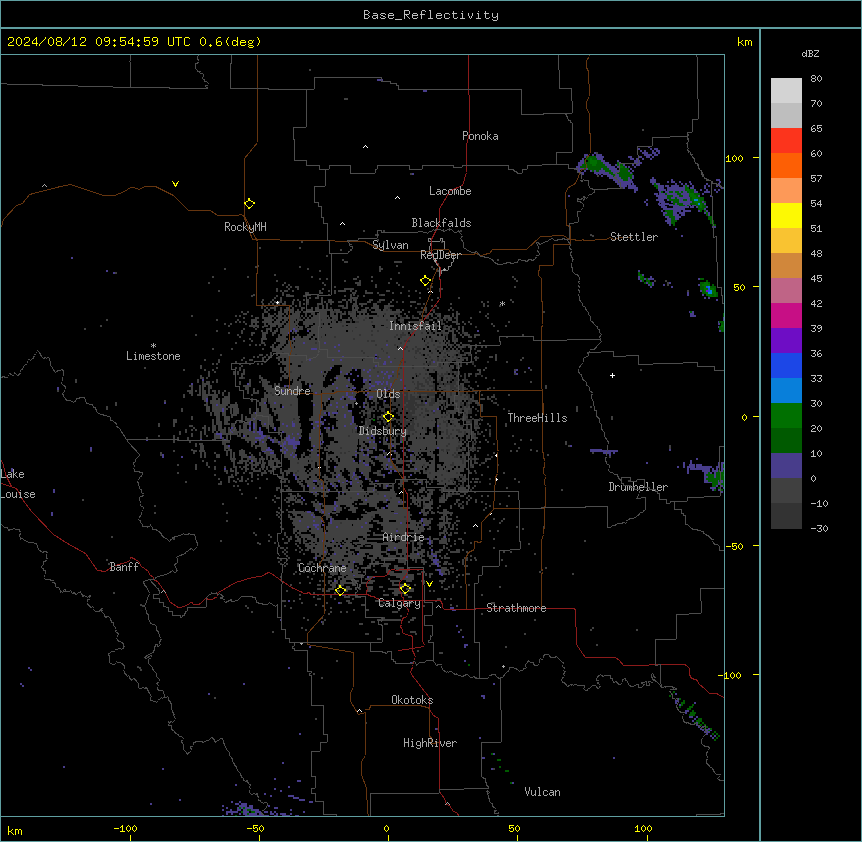
Task: Select the light gray 70-80 dBZ swatch
Action: [786, 91]
